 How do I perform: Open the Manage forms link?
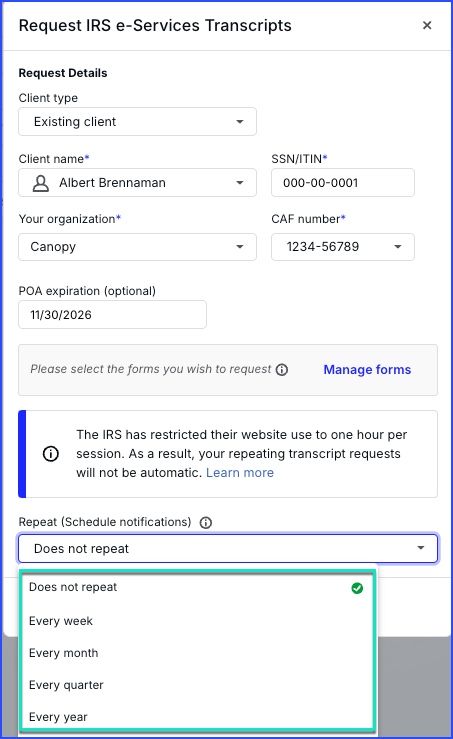tap(367, 370)
